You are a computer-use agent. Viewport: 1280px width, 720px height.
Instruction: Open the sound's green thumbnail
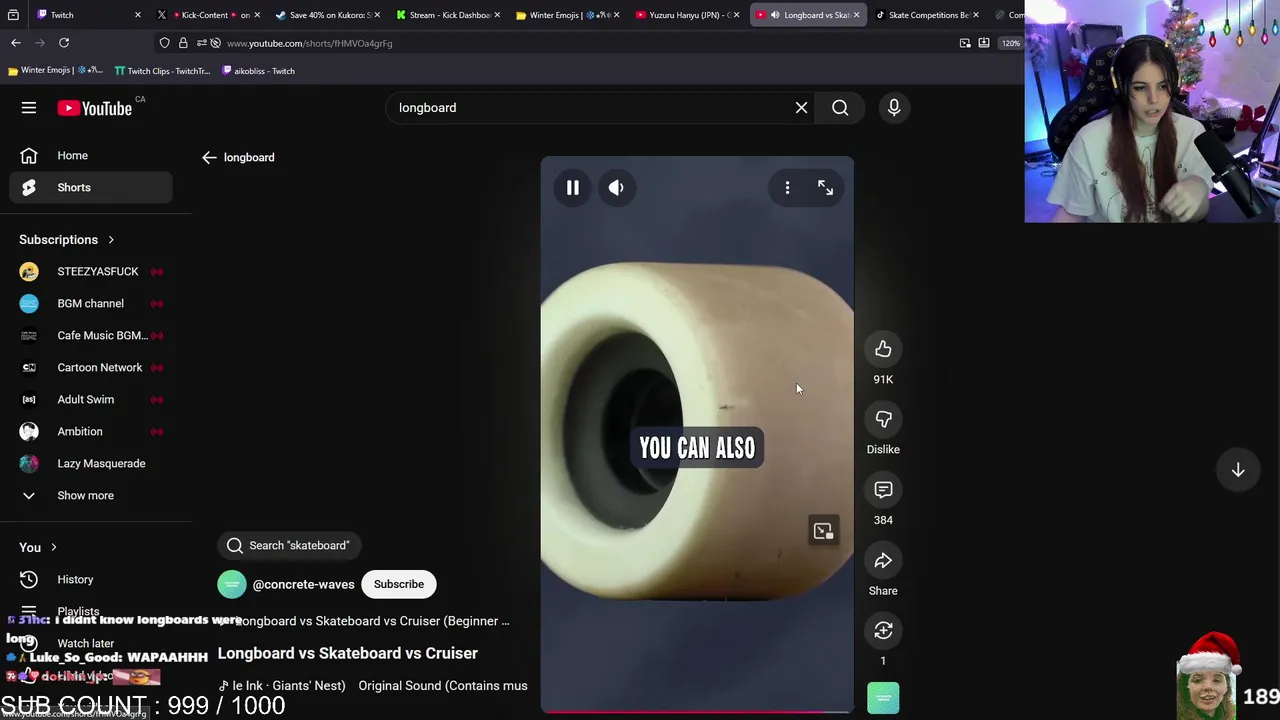(883, 698)
